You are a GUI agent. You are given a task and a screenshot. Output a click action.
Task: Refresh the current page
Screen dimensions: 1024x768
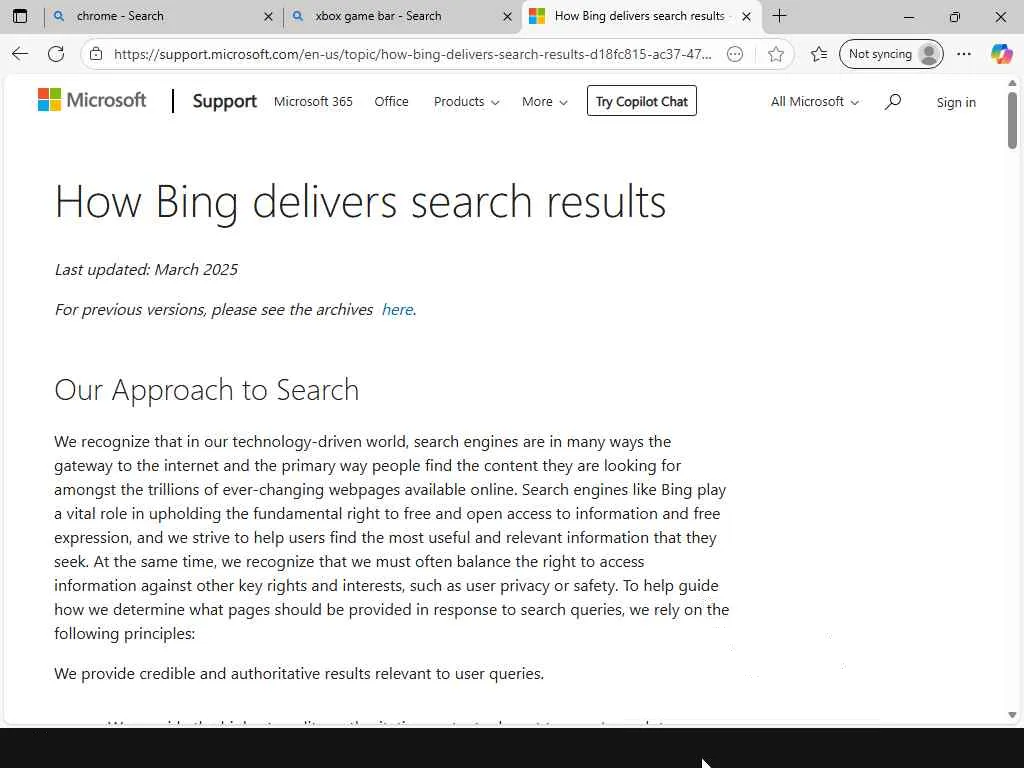coord(56,54)
